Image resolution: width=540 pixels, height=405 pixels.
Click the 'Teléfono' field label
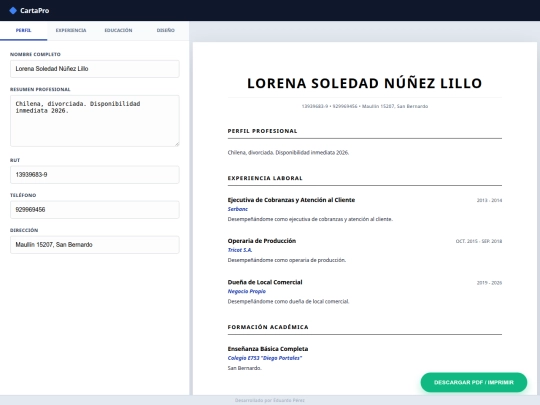tap(23, 195)
